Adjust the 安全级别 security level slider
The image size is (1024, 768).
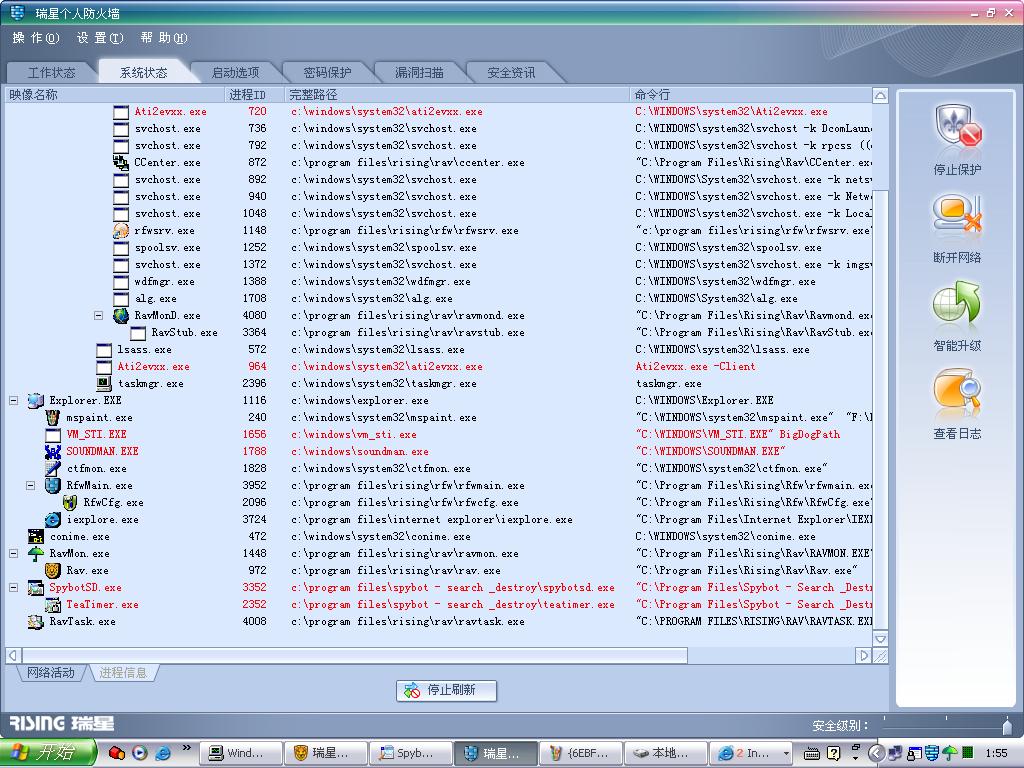[1006, 726]
